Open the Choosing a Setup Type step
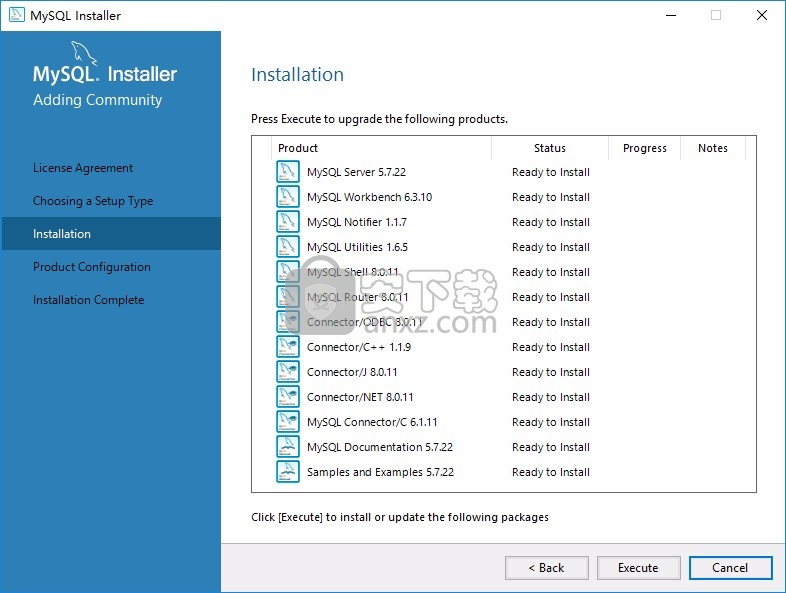 [93, 201]
